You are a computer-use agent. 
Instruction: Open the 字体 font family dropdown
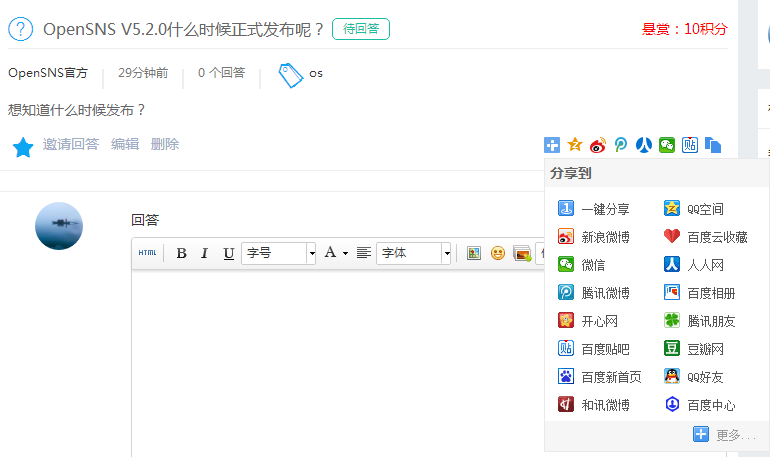pos(413,253)
